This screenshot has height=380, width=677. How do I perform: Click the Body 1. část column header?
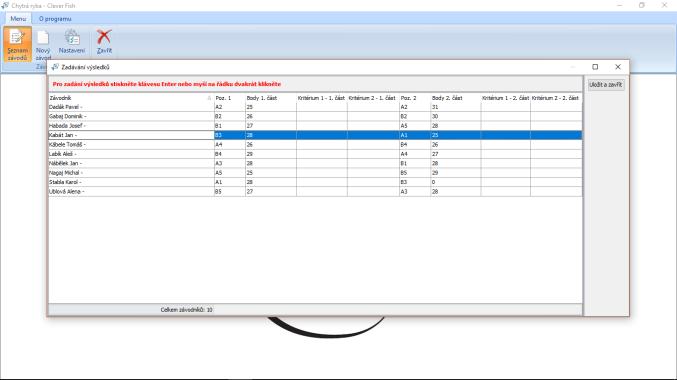click(270, 98)
